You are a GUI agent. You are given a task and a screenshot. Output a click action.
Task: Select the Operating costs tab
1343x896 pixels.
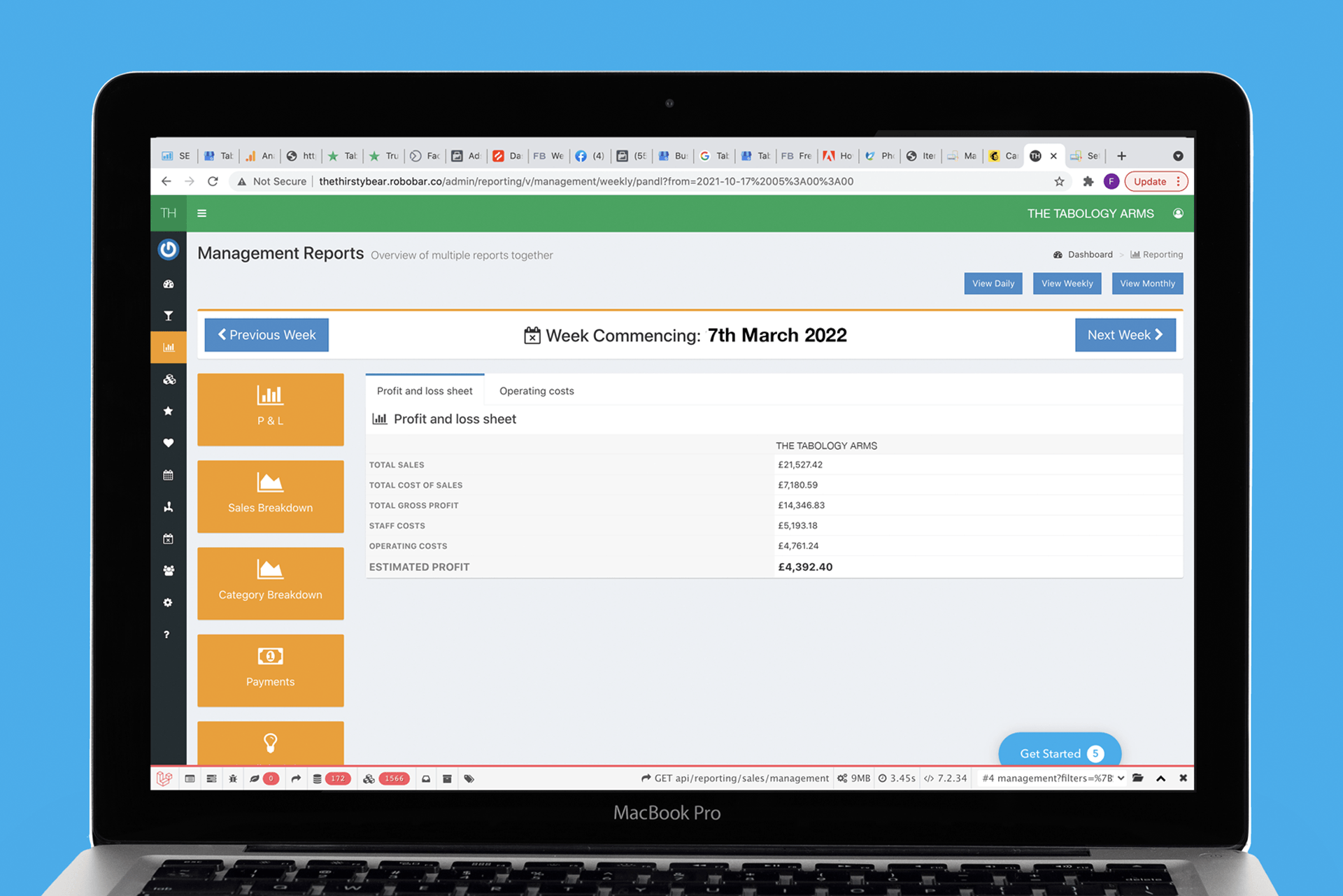click(x=537, y=390)
